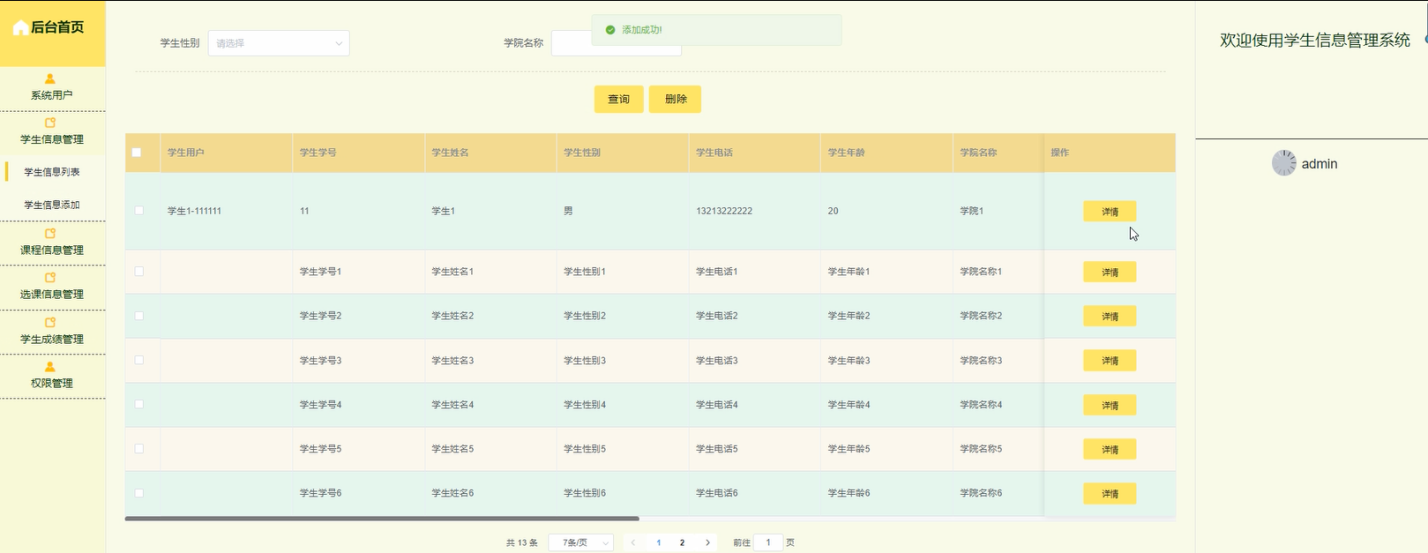Image resolution: width=1428 pixels, height=553 pixels.
Task: Click the icon above 学生信息管理
Action: [x=51, y=123]
